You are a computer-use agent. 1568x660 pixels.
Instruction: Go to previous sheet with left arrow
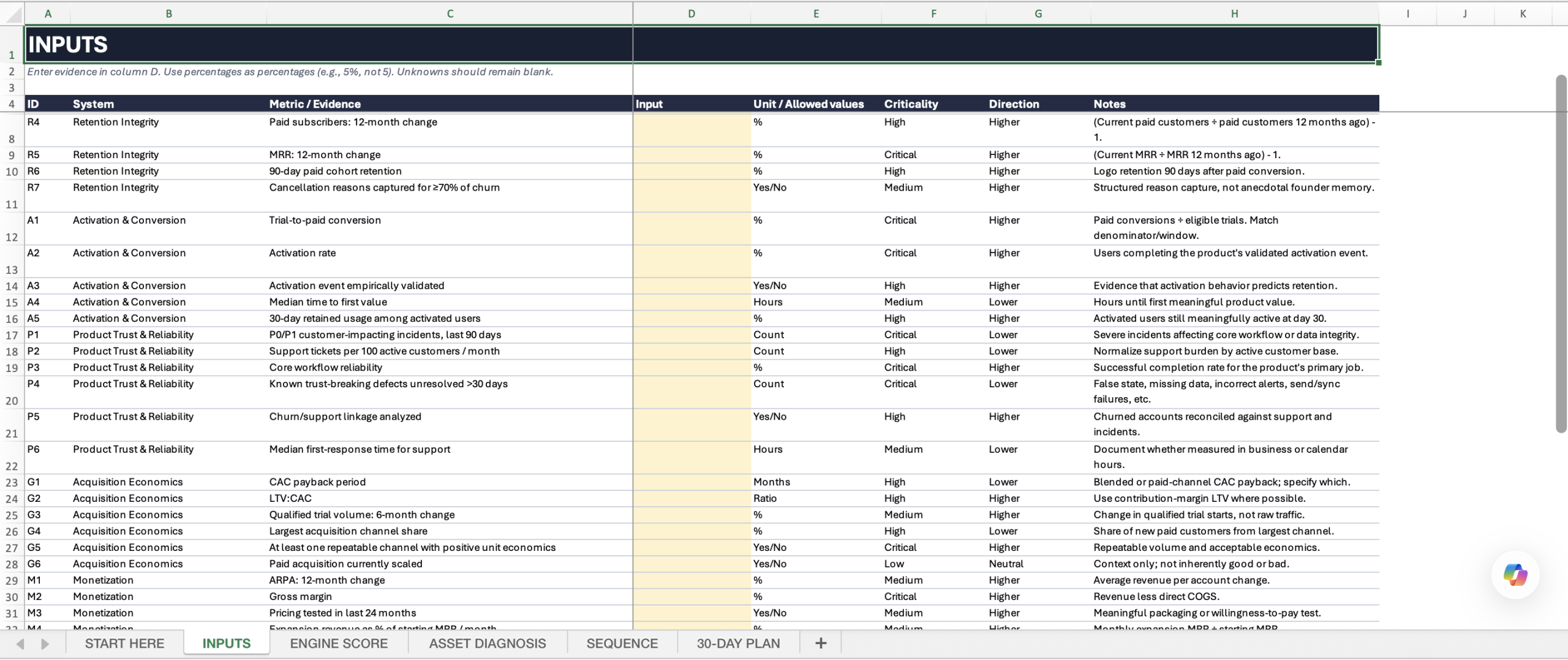pos(20,643)
